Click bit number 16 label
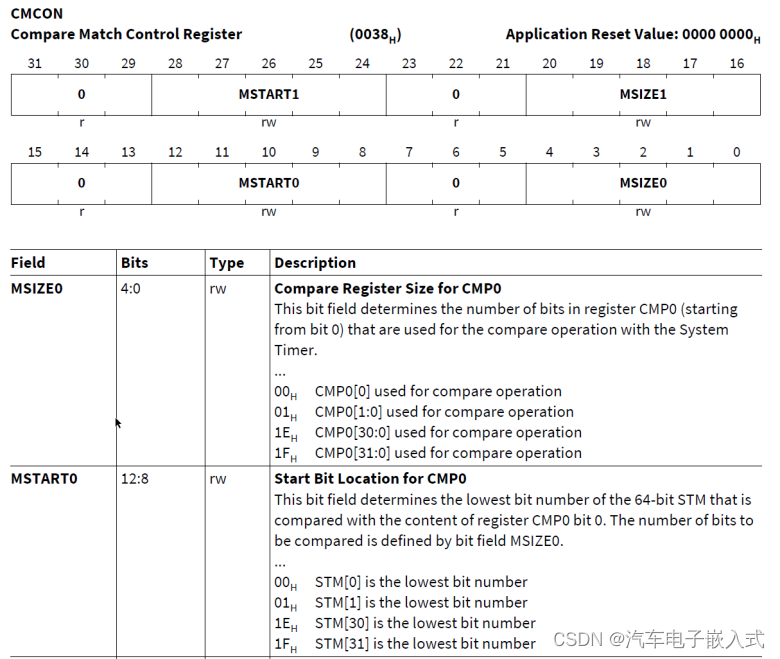This screenshot has width=780, height=659. click(737, 64)
